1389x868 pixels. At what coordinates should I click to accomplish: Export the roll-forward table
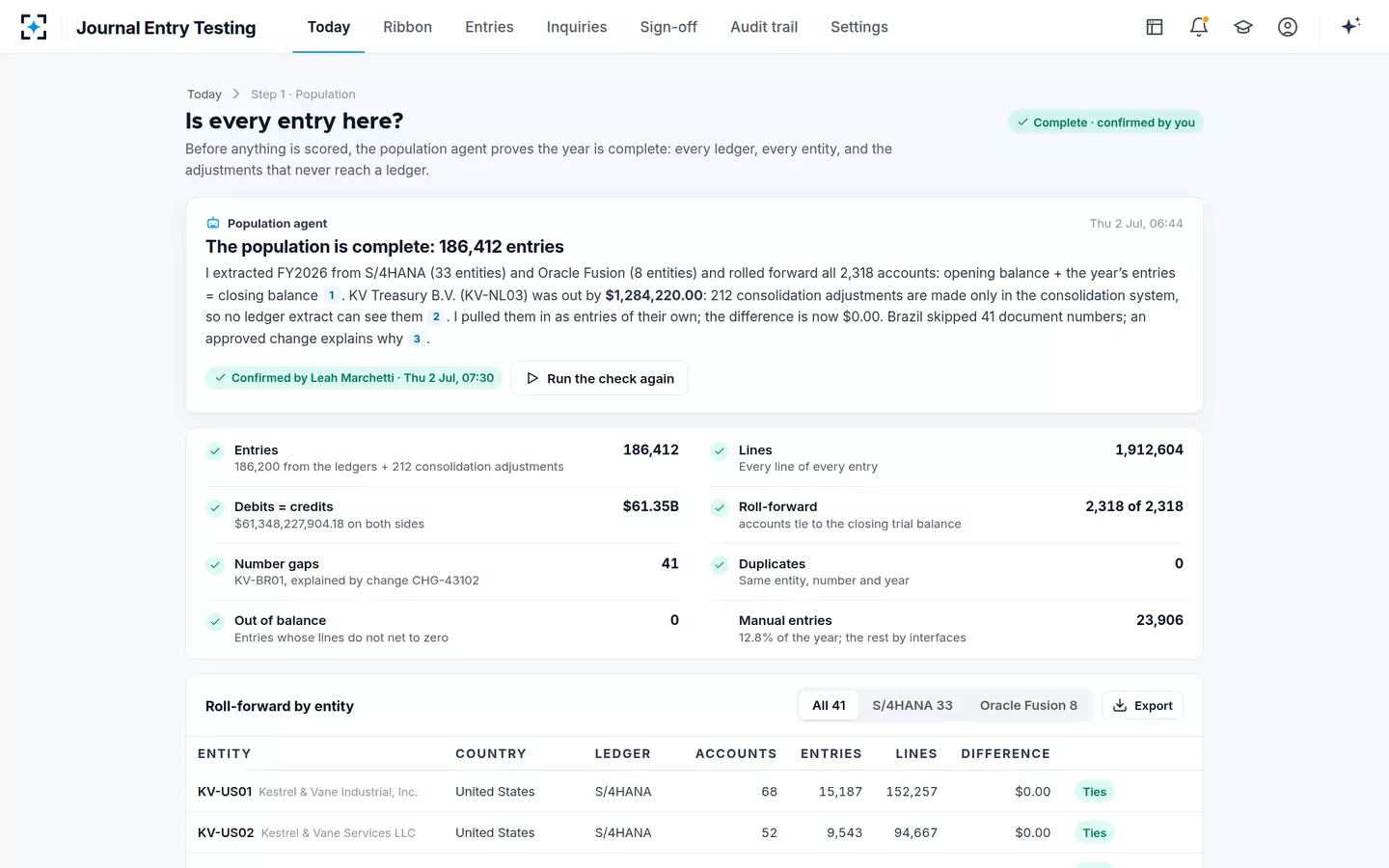tap(1142, 705)
